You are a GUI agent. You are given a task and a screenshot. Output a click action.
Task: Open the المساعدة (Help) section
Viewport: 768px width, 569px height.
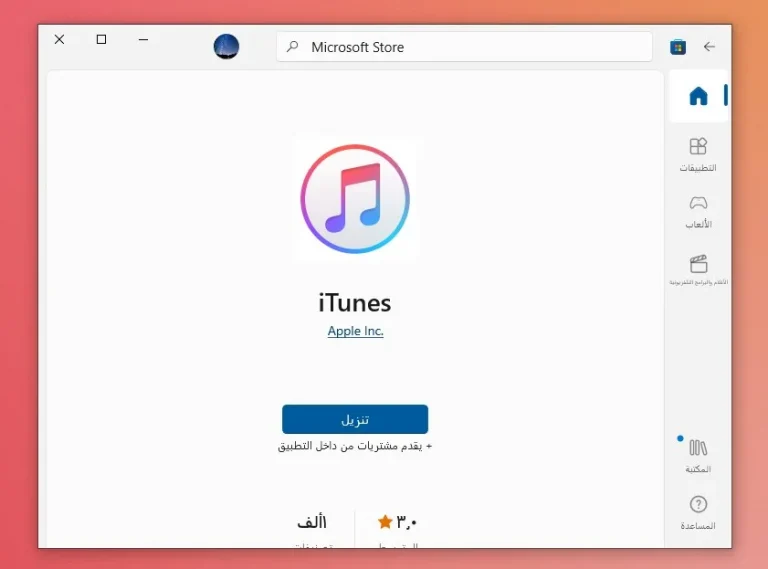pos(698,513)
